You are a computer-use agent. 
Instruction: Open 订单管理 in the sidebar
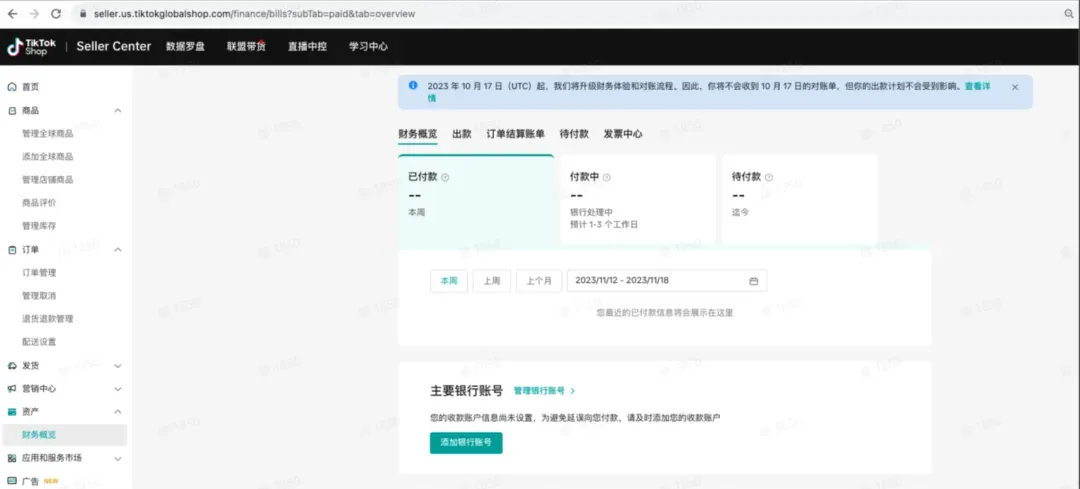click(39, 273)
